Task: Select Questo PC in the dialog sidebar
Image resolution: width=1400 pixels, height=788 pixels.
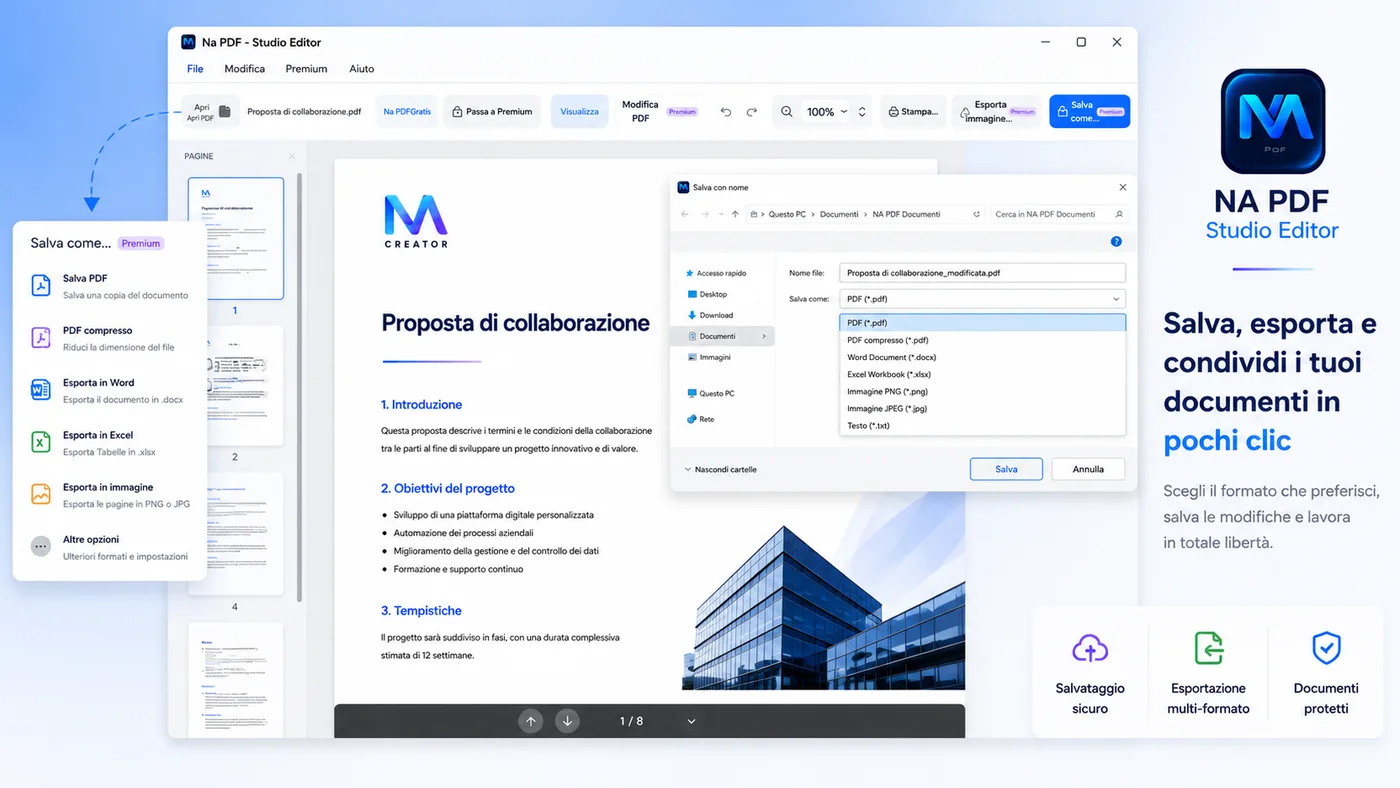Action: coord(711,393)
